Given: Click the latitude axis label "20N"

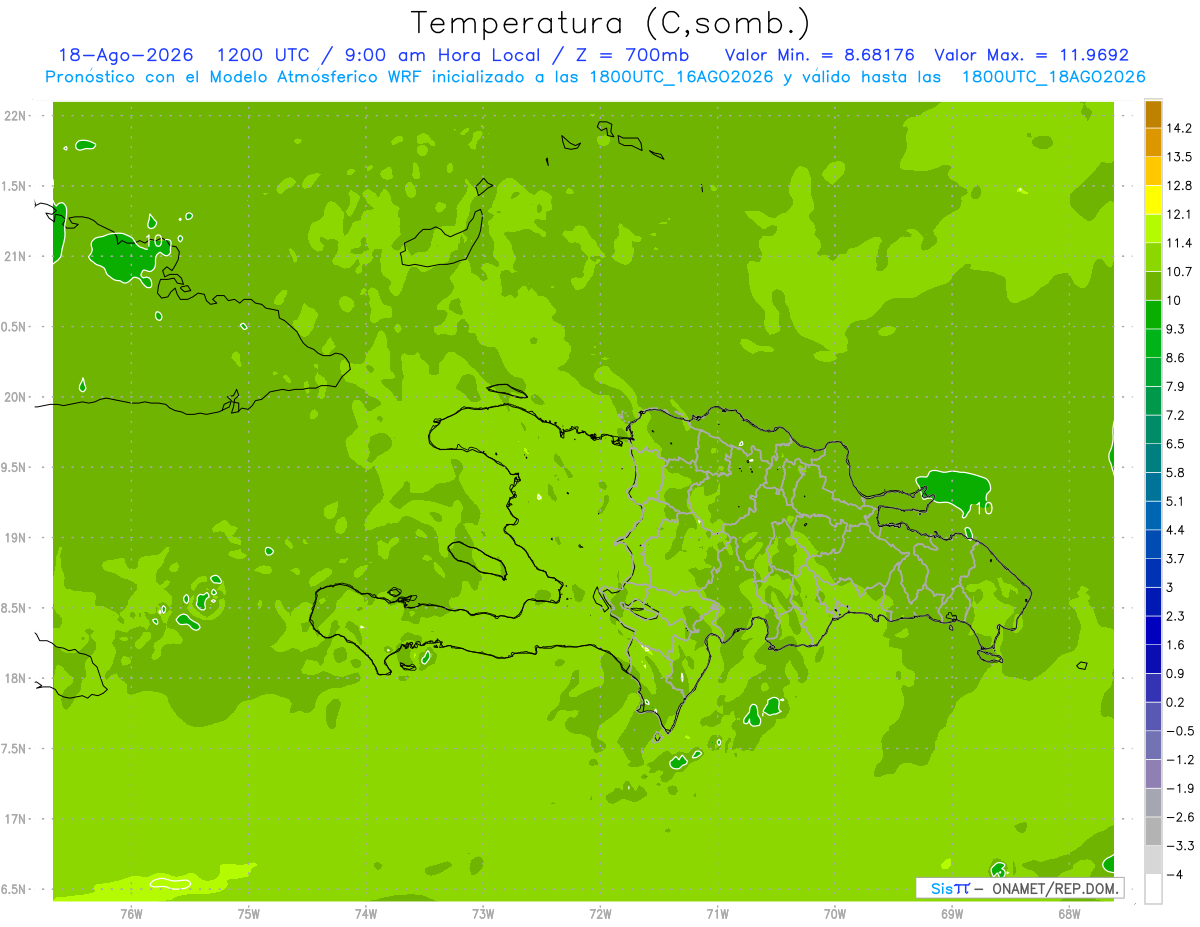Looking at the screenshot, I should [x=14, y=397].
